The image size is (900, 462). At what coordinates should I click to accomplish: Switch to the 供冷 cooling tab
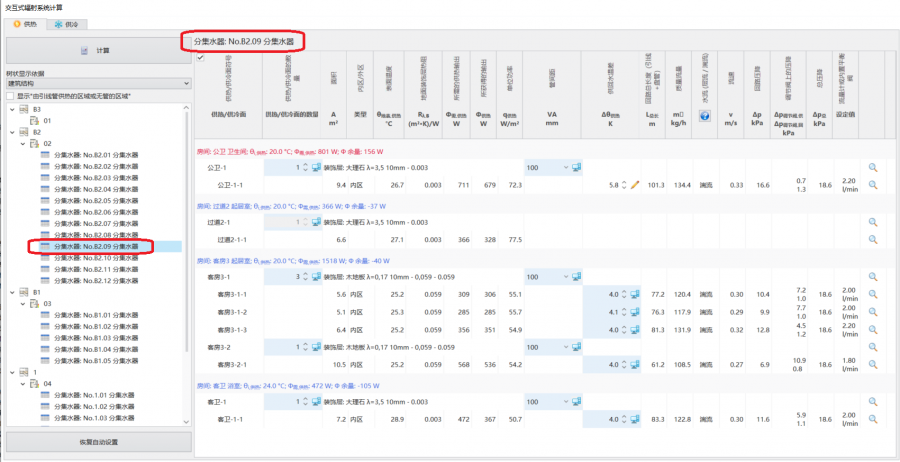pyautogui.click(x=67, y=23)
